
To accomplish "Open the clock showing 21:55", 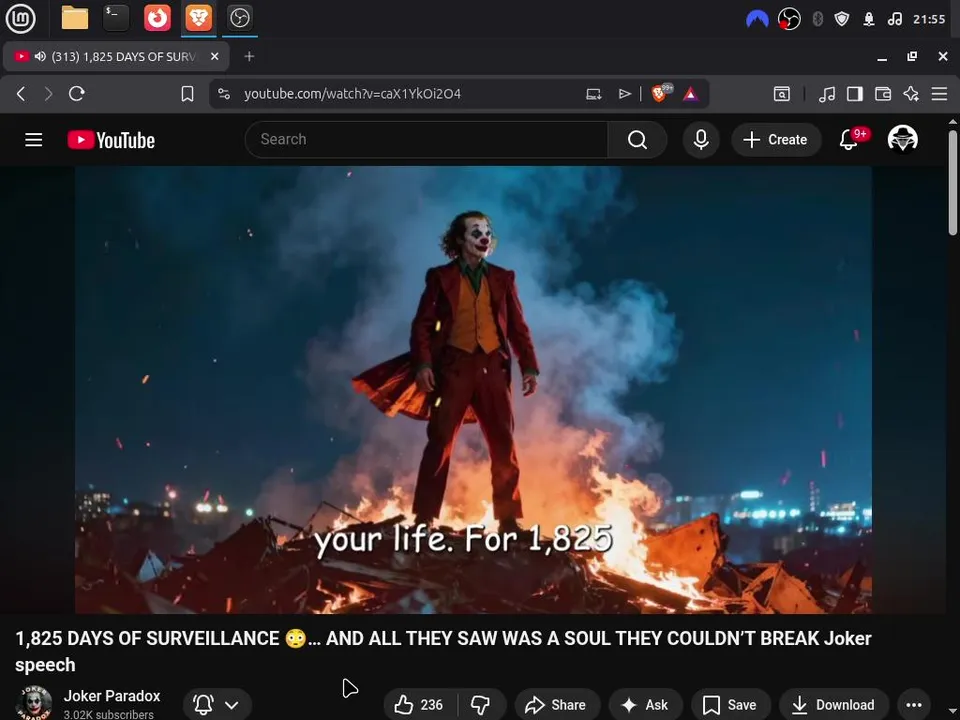I will pos(929,19).
